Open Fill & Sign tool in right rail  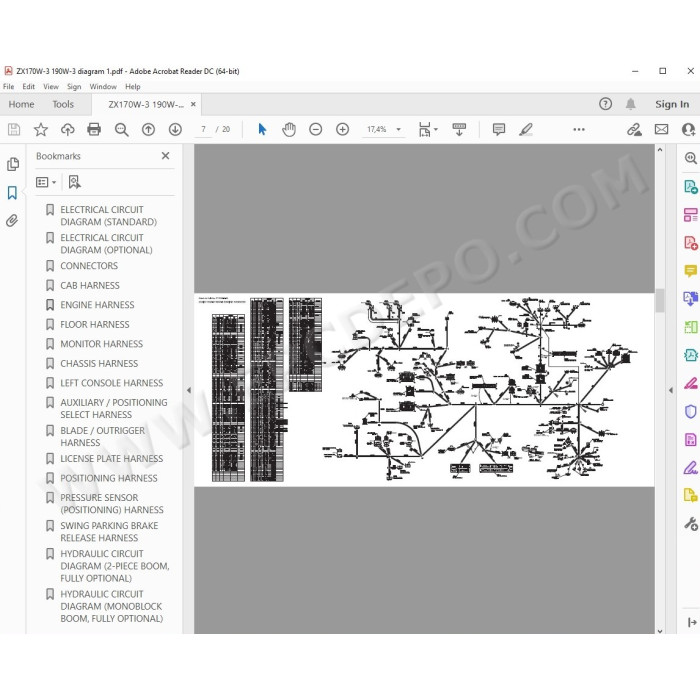pyautogui.click(x=691, y=467)
